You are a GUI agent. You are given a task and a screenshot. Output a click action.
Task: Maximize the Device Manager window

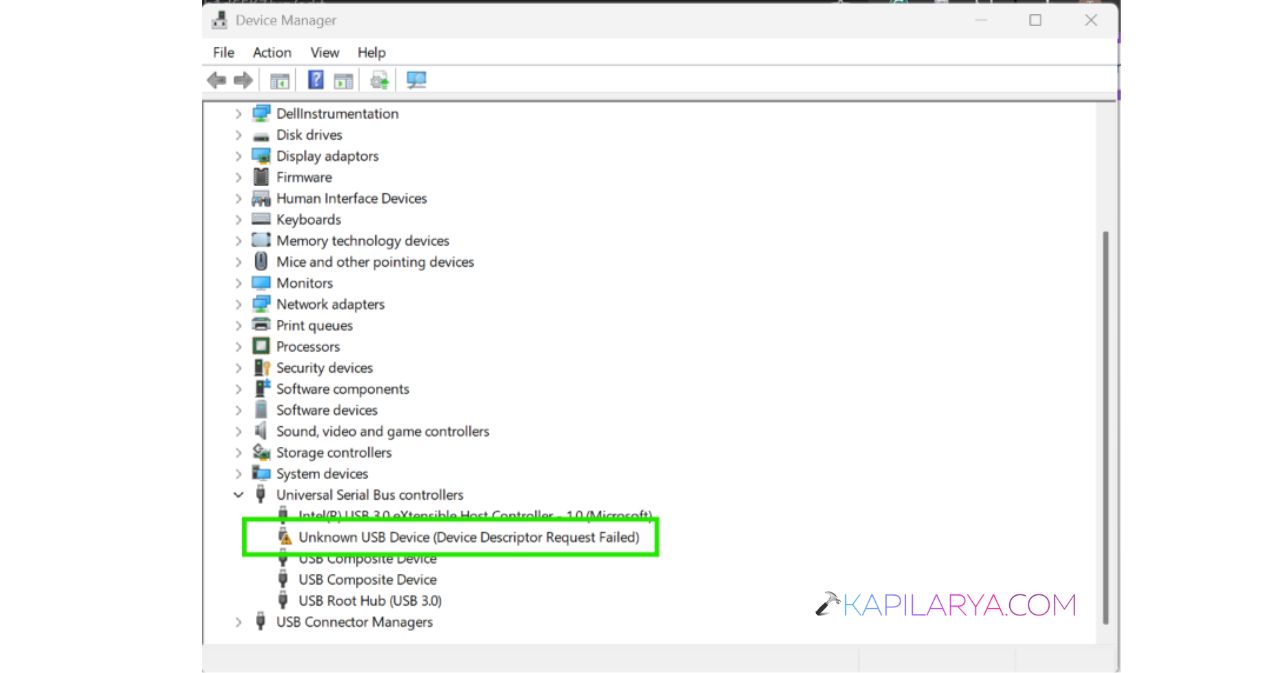[x=1035, y=20]
